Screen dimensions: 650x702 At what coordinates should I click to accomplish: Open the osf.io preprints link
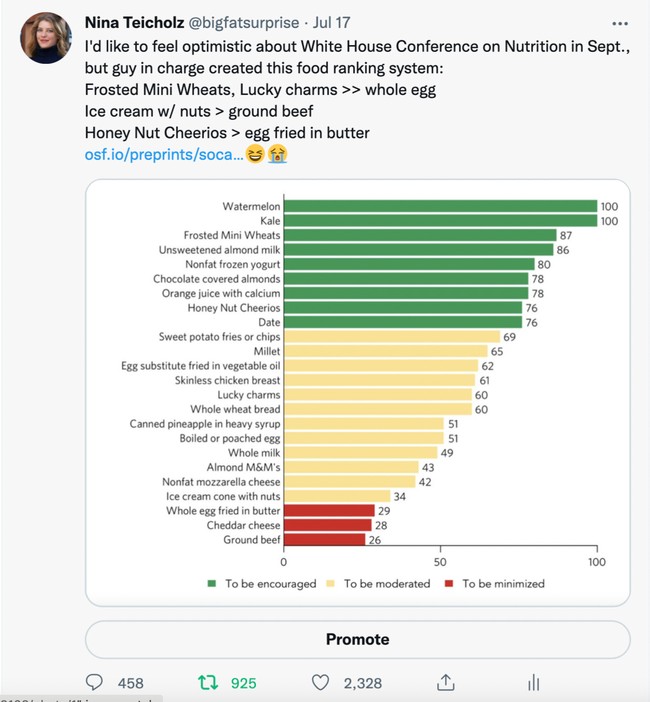coord(164,155)
